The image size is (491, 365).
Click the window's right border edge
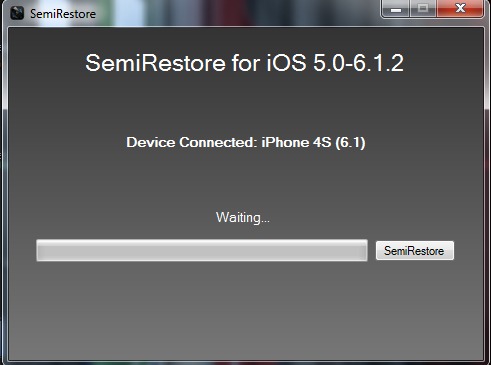[487, 193]
